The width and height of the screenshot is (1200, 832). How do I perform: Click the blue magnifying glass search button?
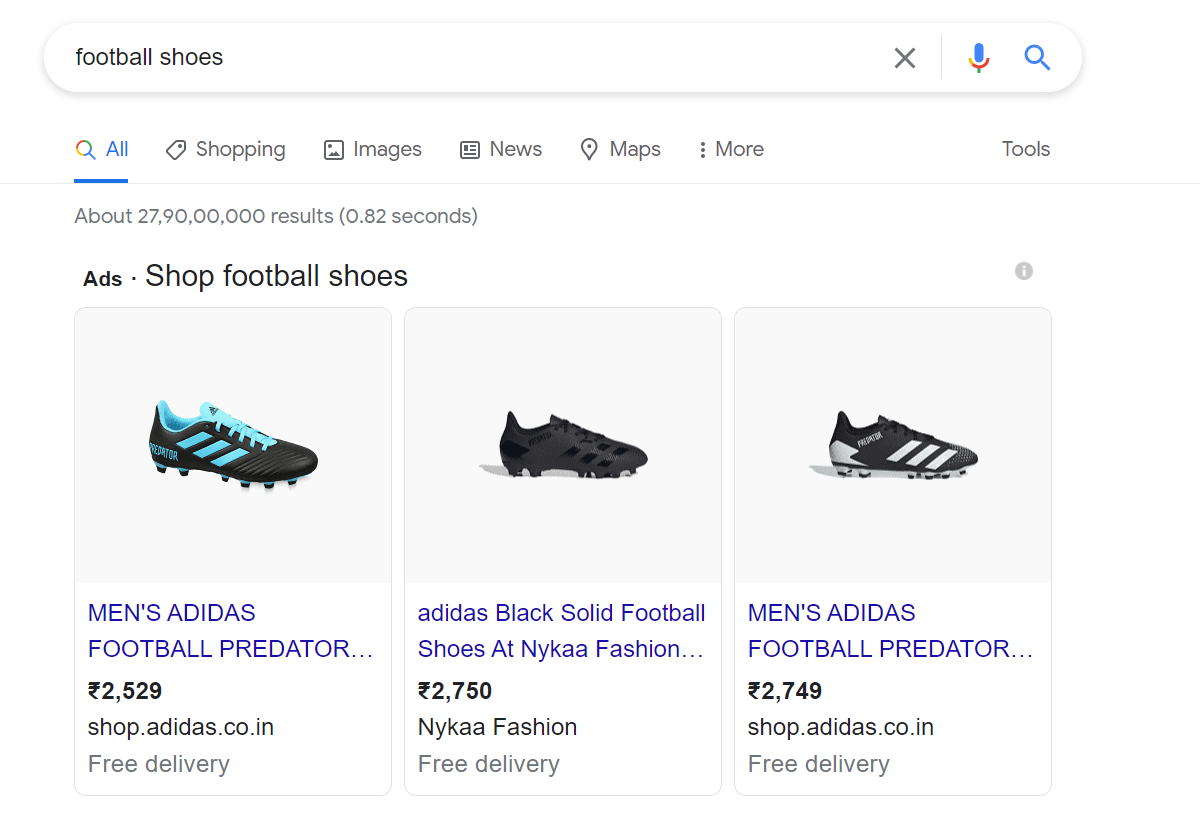click(1037, 58)
